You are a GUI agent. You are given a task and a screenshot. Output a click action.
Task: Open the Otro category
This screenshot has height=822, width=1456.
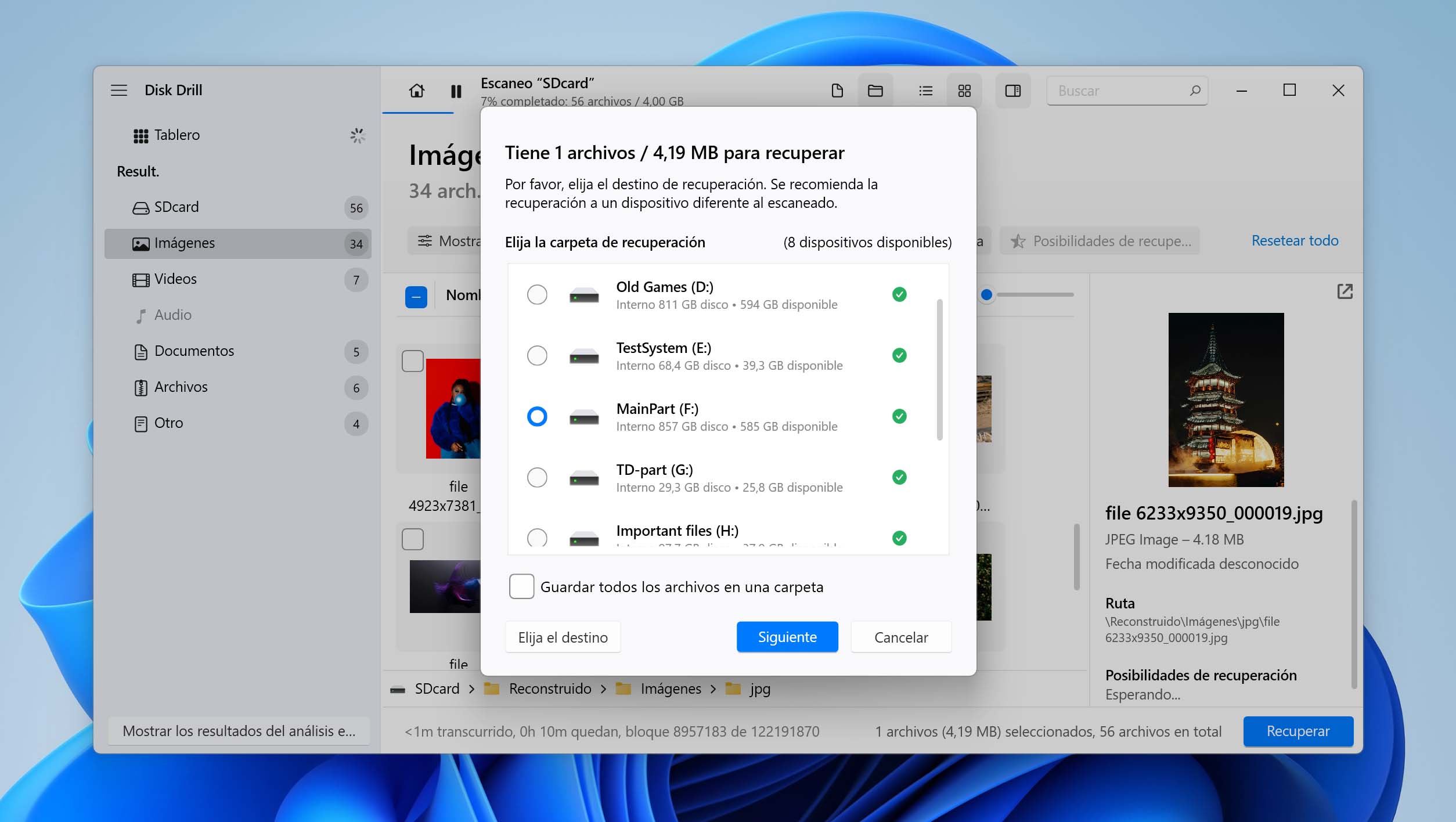point(238,423)
